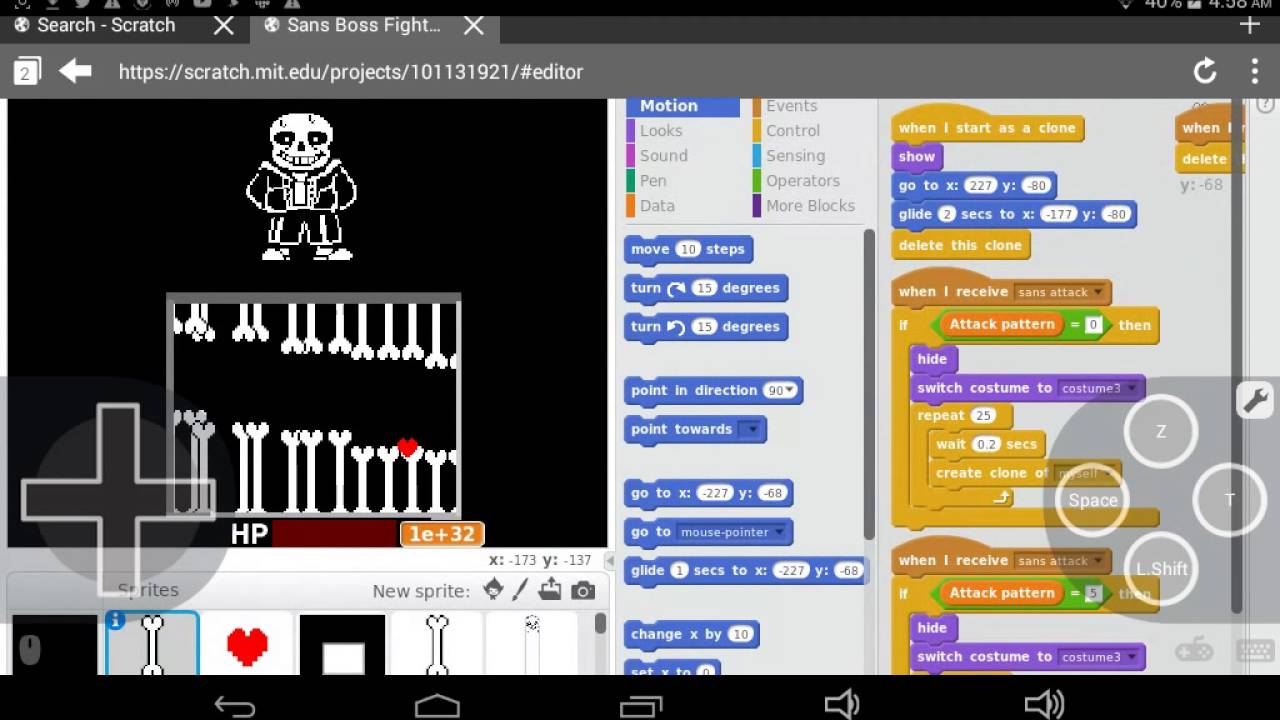
Task: Select the Motion block category
Action: (683, 106)
